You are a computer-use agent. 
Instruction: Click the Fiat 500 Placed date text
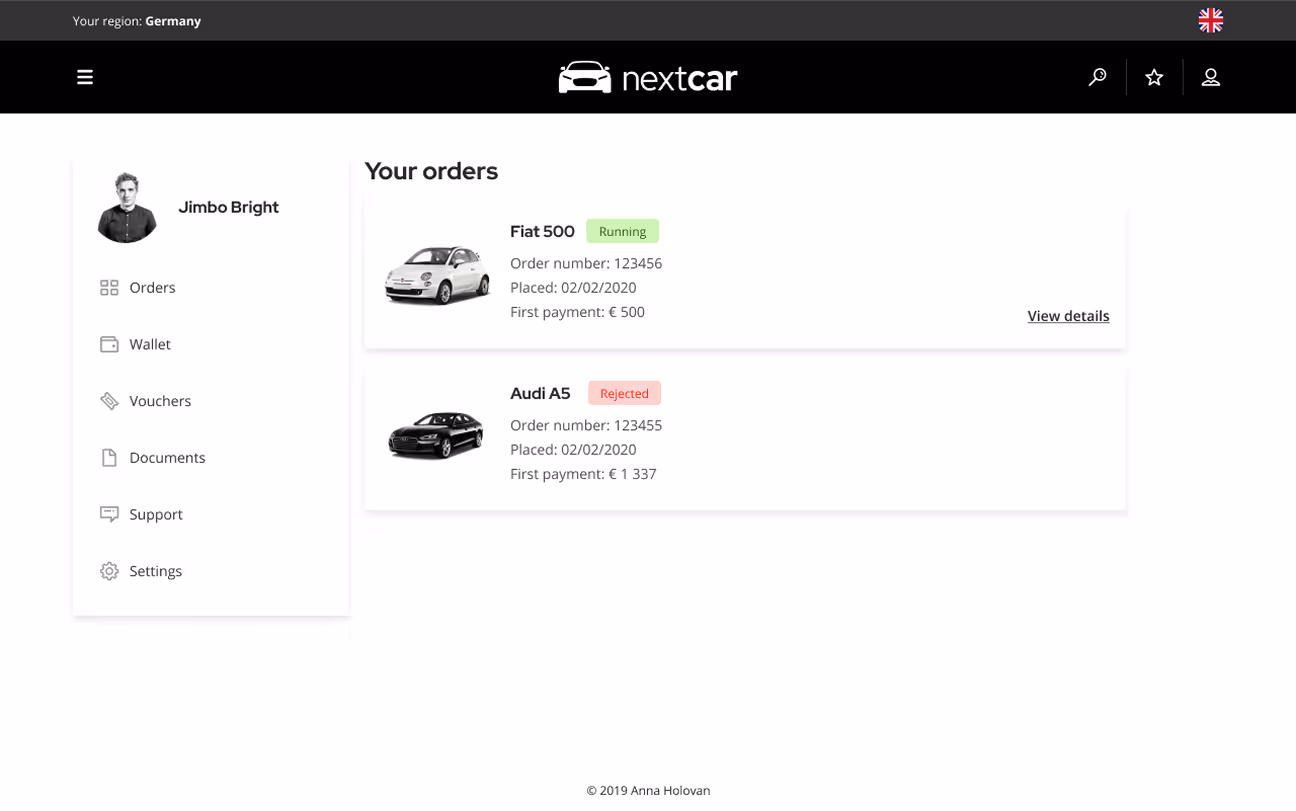(573, 288)
